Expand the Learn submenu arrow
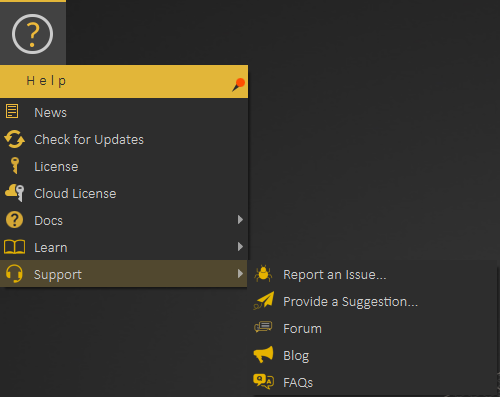500x397 pixels. 240,247
